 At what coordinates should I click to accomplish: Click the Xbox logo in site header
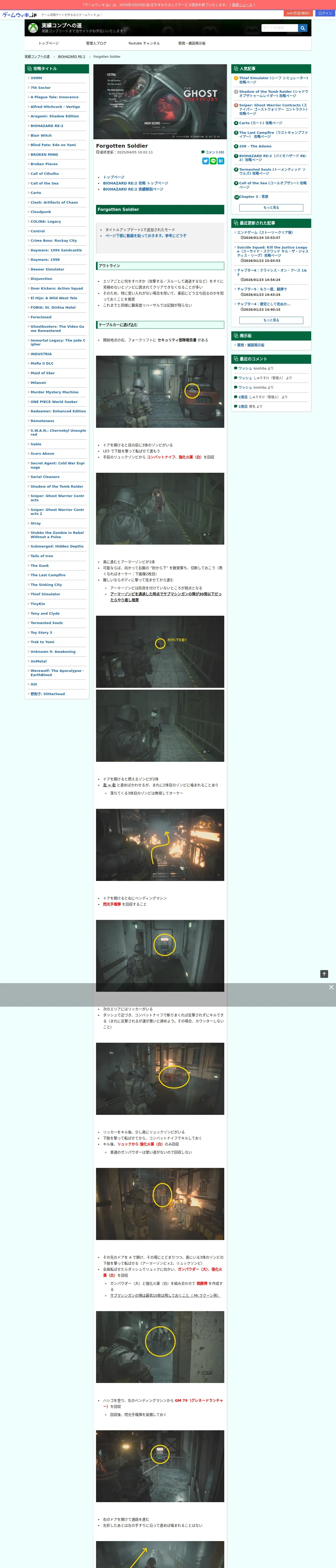point(33,28)
